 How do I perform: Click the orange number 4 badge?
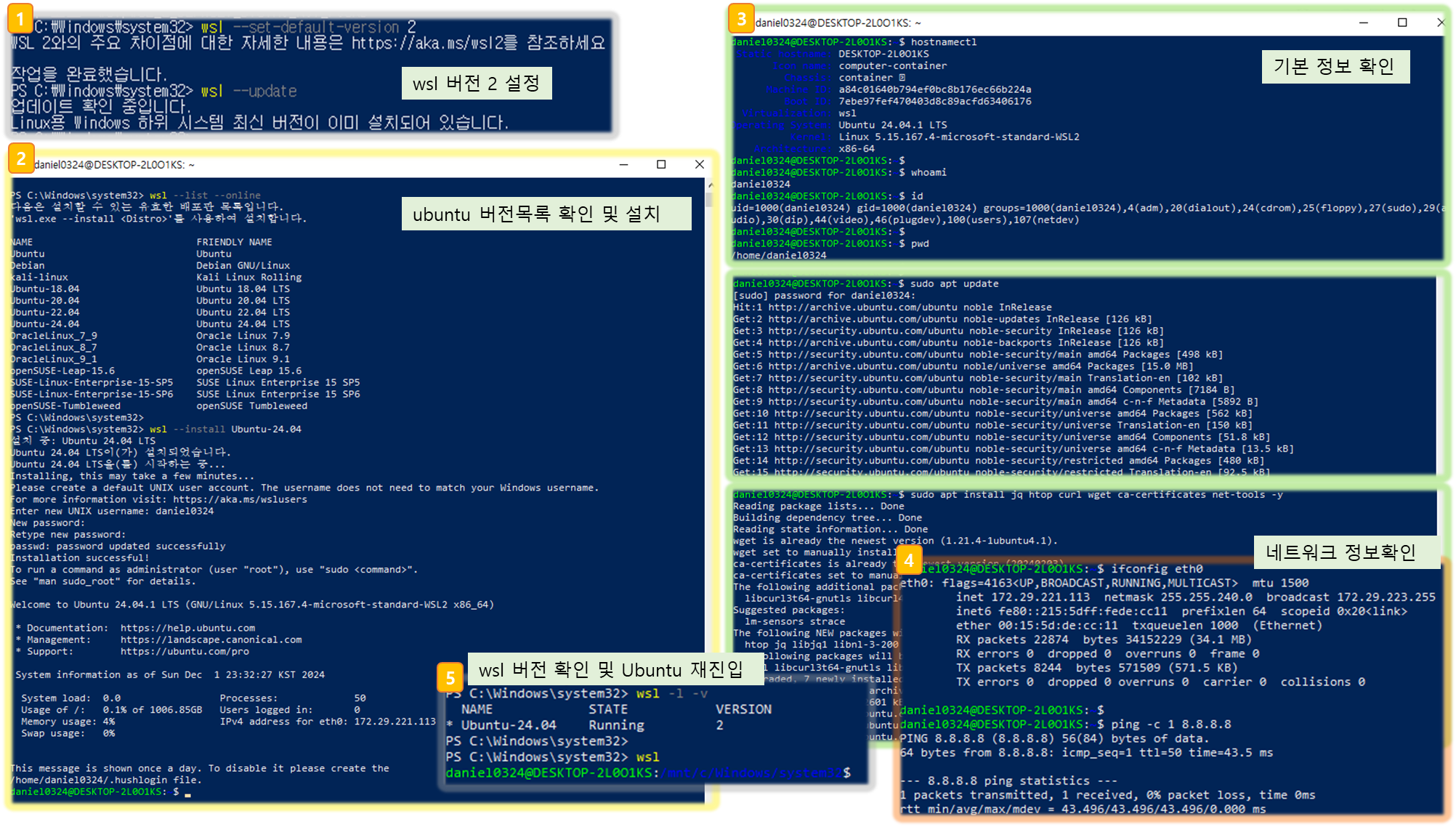point(908,560)
